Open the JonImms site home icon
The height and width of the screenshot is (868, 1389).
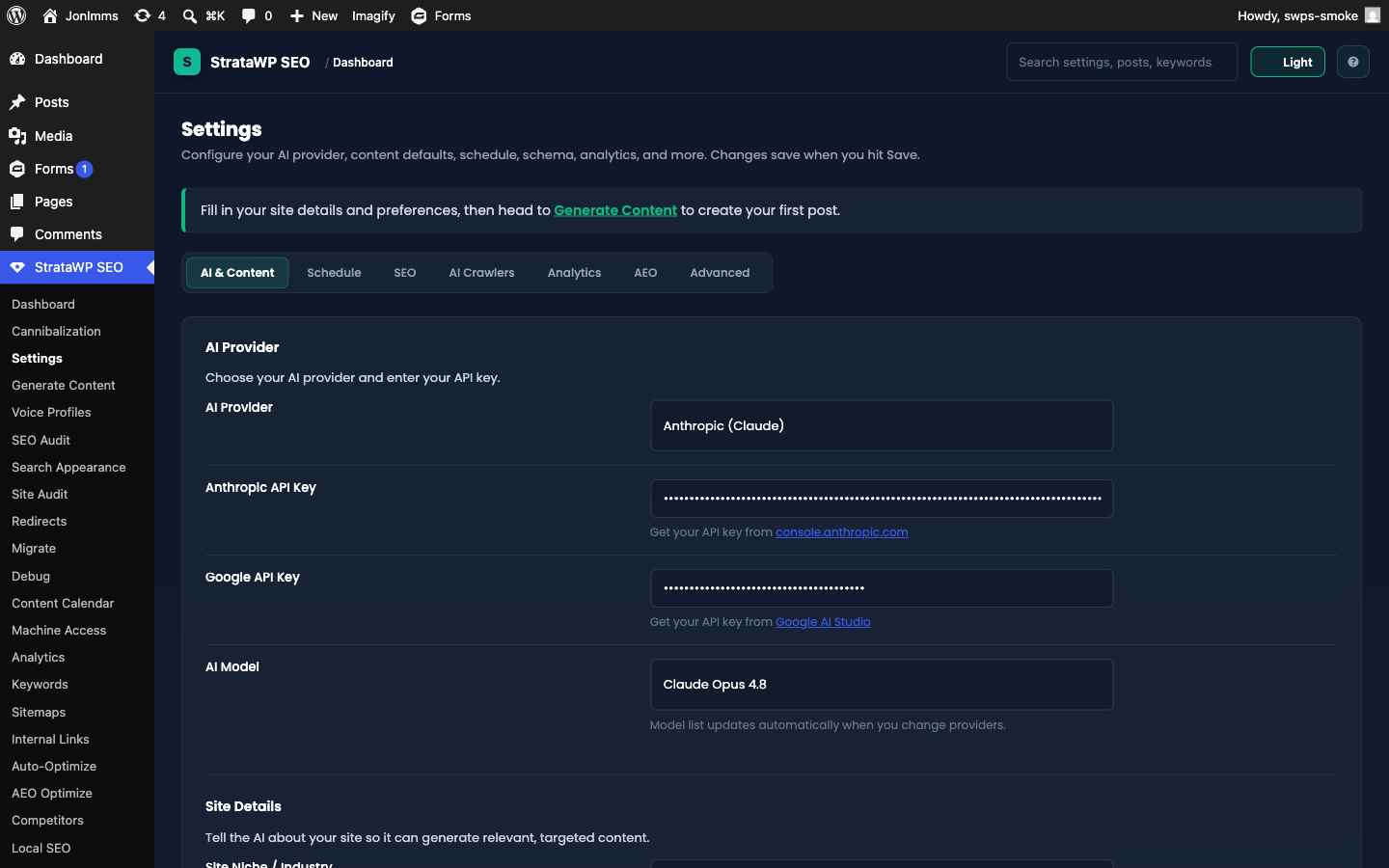click(x=50, y=15)
